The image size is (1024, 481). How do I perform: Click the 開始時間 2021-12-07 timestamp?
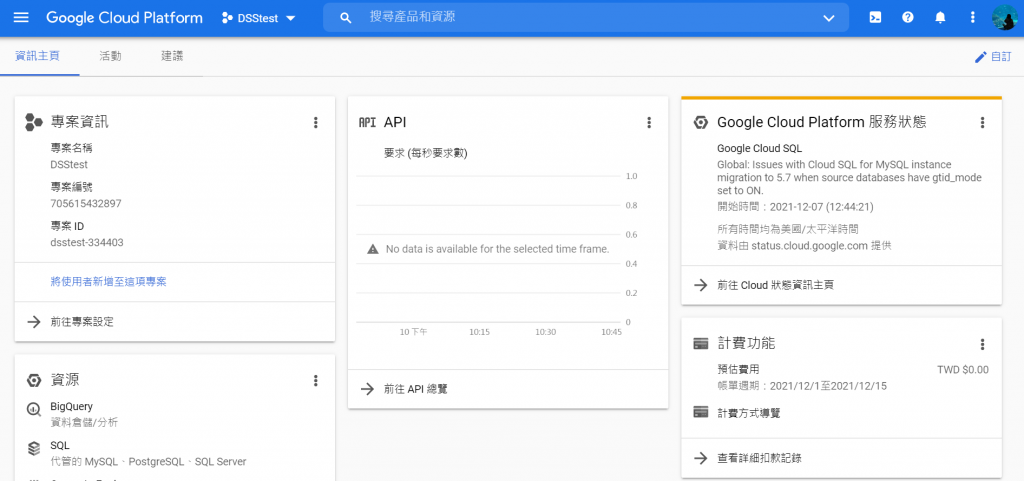tap(795, 207)
